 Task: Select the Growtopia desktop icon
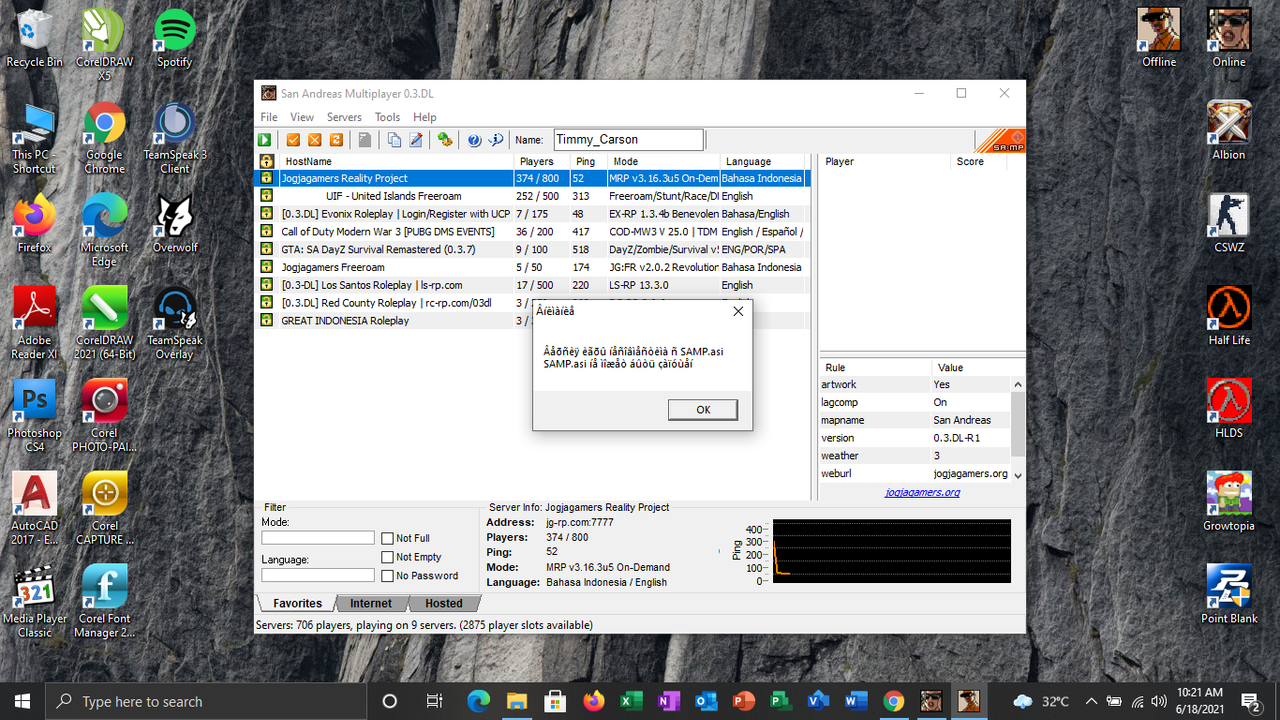click(1229, 502)
